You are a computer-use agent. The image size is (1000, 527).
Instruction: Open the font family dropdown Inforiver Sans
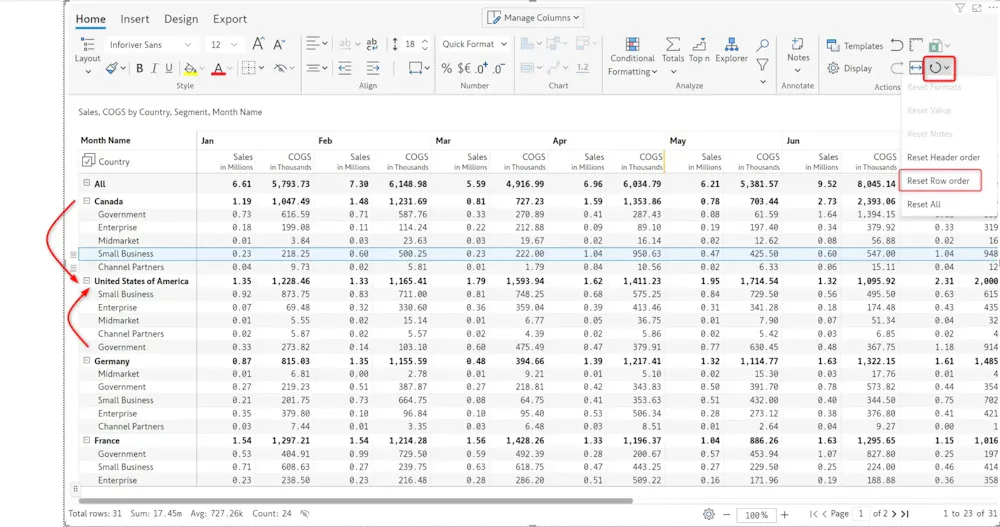pyautogui.click(x=150, y=45)
